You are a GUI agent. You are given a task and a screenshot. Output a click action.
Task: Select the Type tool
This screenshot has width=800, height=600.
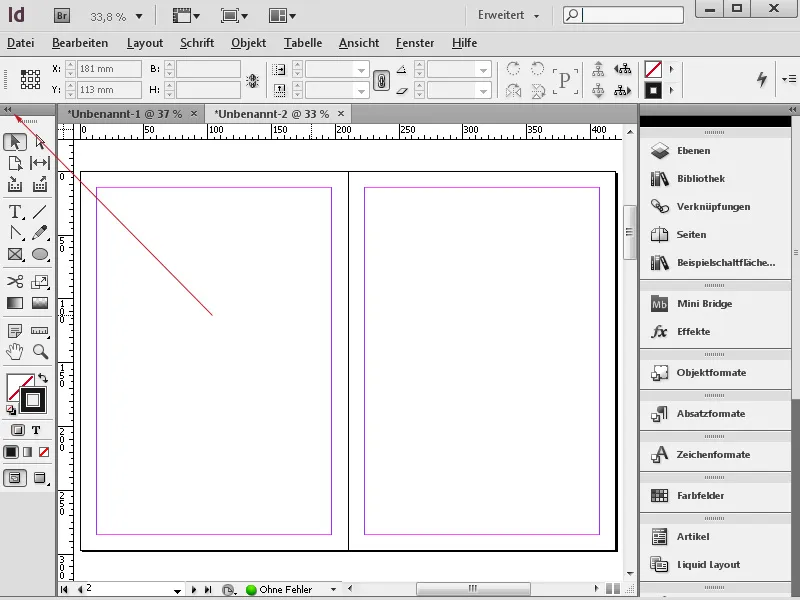tap(13, 211)
